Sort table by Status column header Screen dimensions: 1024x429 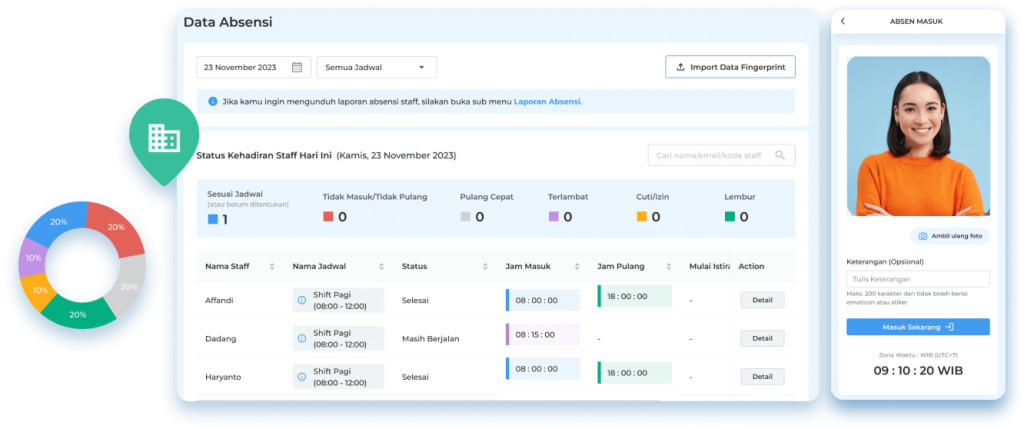click(484, 267)
